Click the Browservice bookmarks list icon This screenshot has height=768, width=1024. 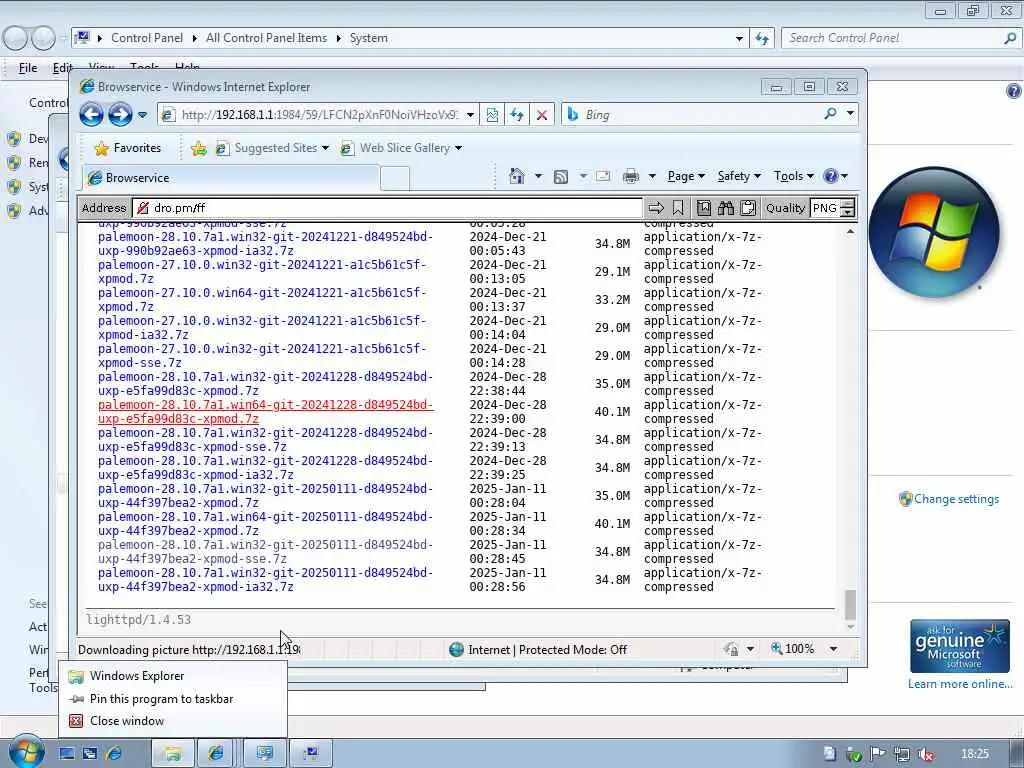pos(704,208)
